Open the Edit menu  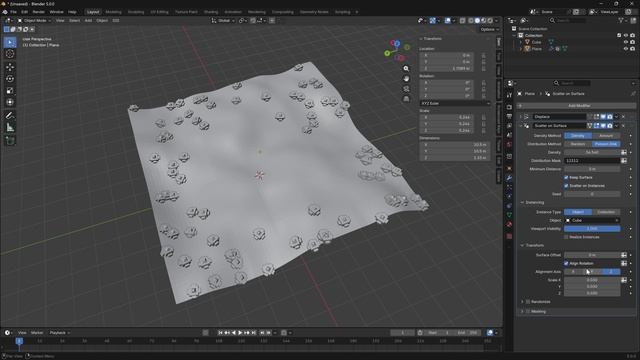pos(24,12)
